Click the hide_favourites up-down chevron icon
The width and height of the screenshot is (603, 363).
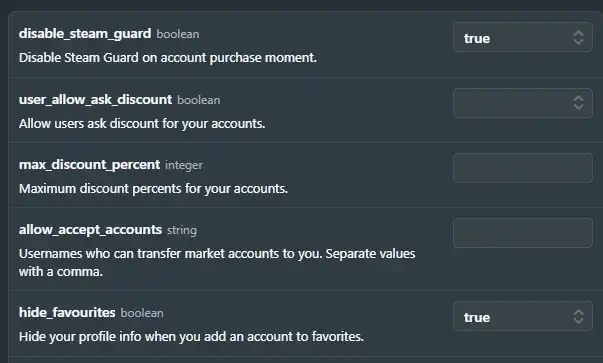tap(578, 317)
